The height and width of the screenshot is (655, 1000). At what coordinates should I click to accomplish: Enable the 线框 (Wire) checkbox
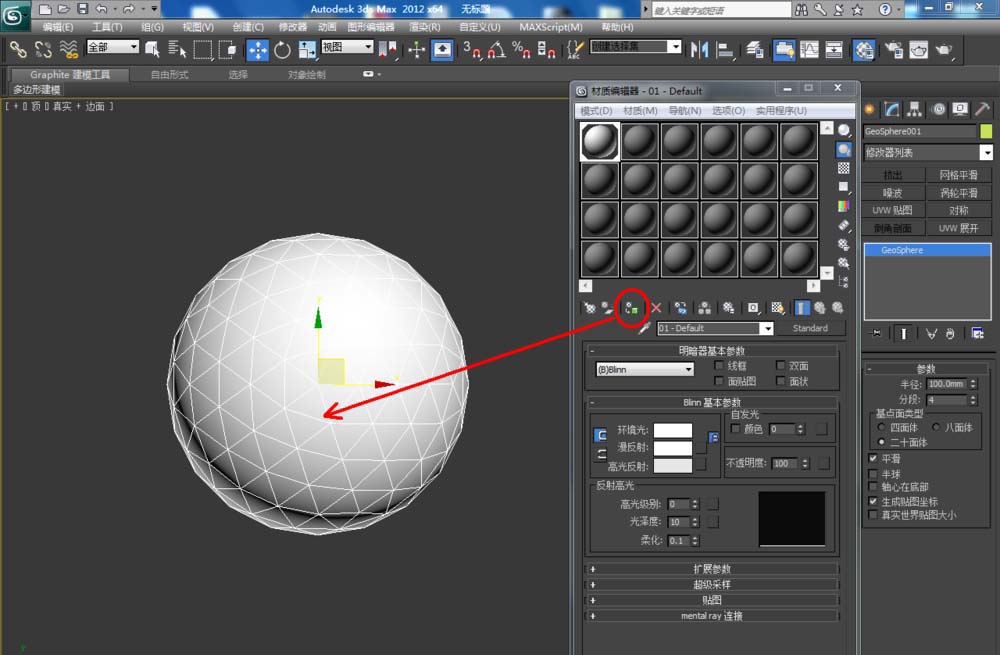[x=720, y=366]
